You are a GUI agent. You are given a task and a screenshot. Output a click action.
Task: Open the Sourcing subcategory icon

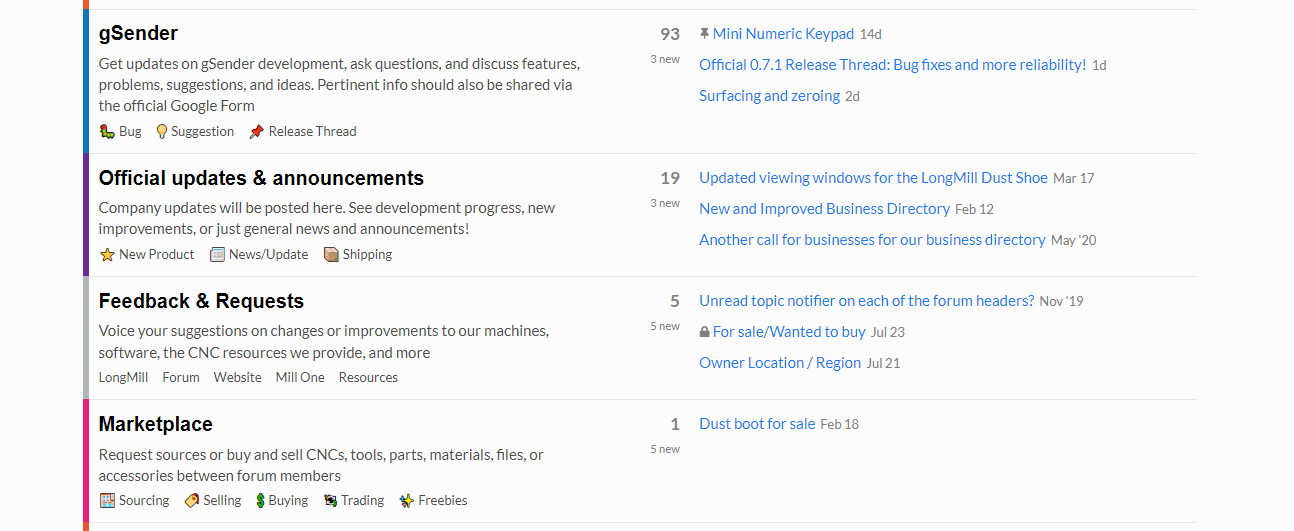(107, 500)
